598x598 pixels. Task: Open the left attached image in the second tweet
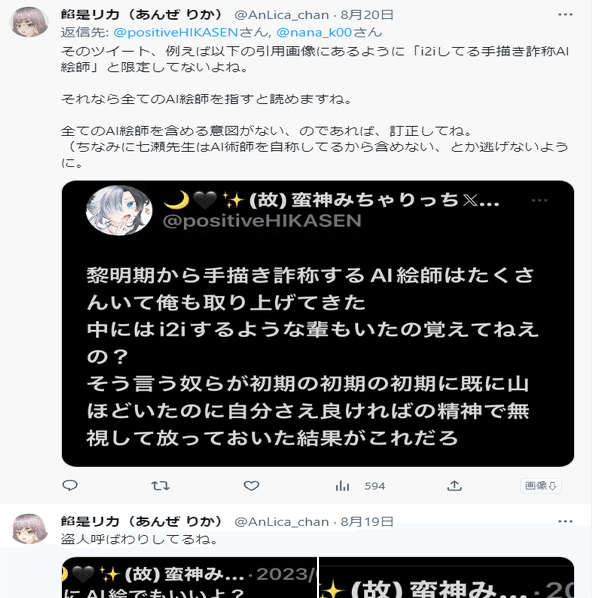189,577
